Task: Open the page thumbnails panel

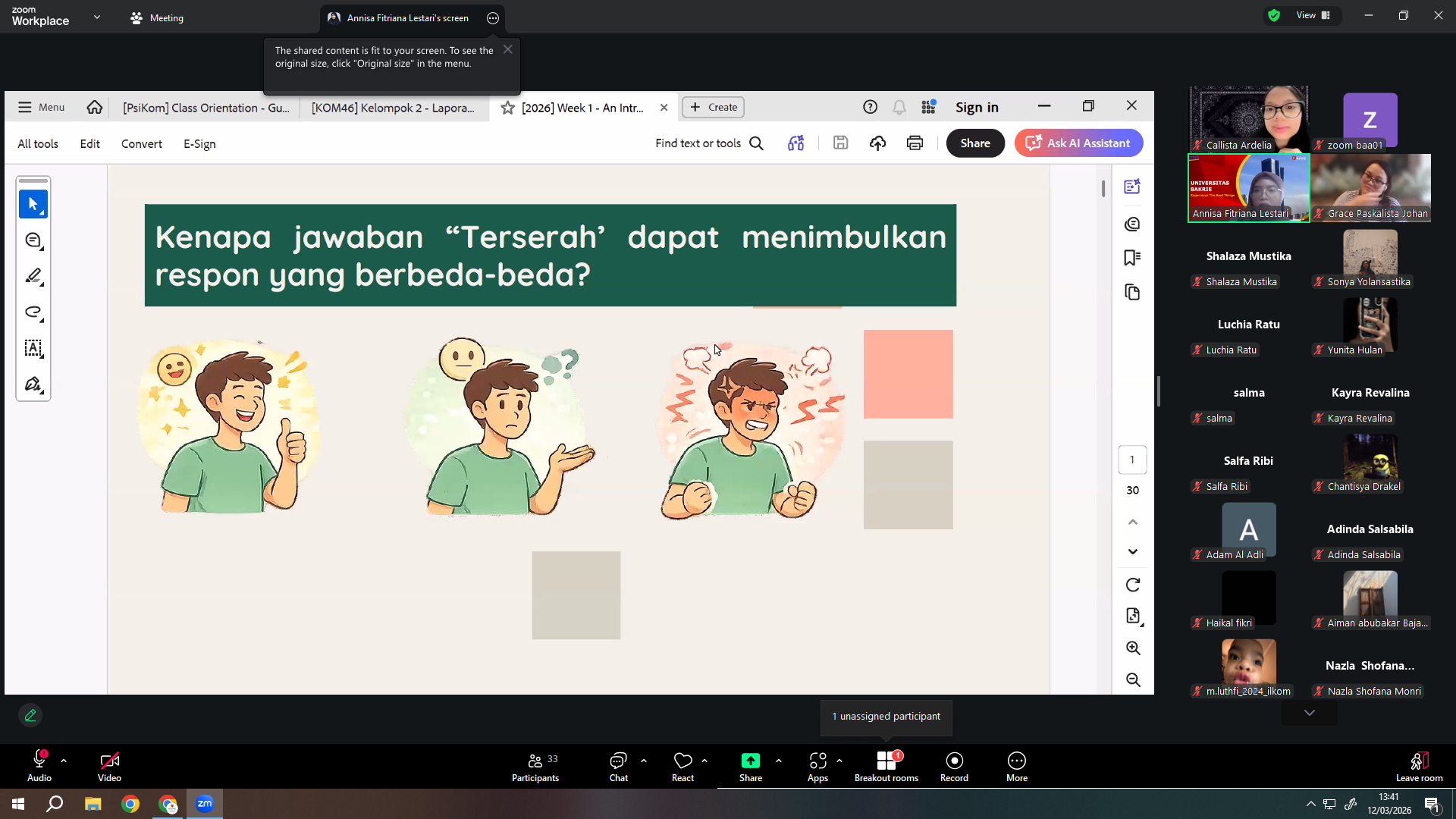Action: [x=1133, y=293]
